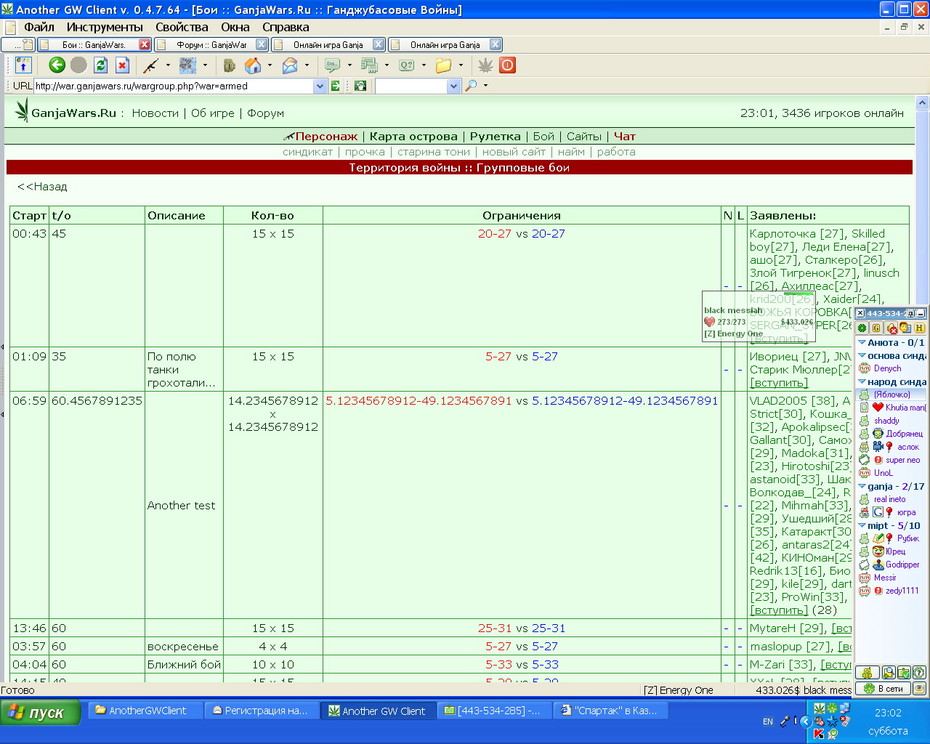Screen dimensions: 930x744
Task: Open dropdown arrow next to mail icon
Action: [306, 65]
